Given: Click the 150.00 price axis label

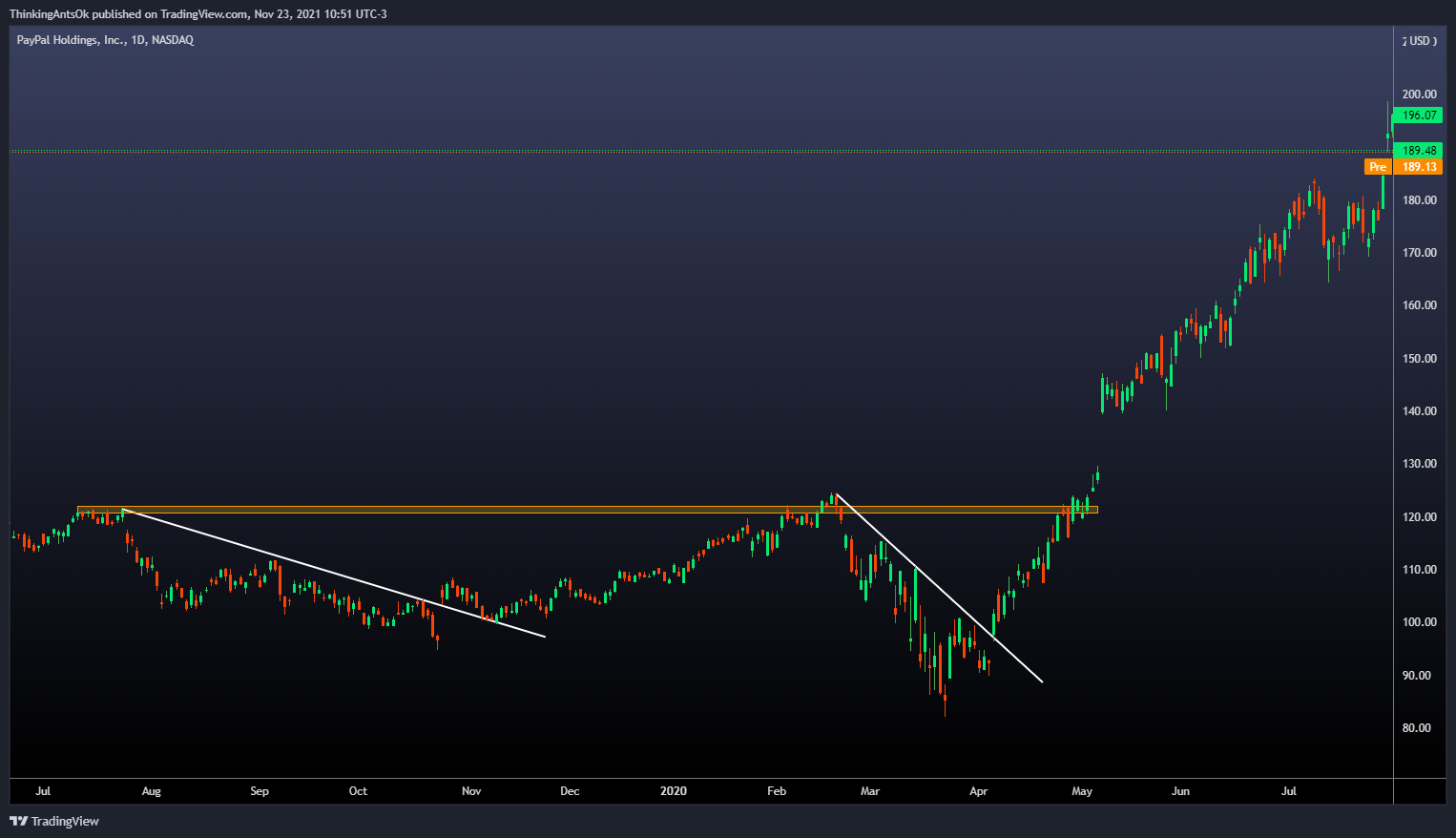Looking at the screenshot, I should click(1420, 359).
